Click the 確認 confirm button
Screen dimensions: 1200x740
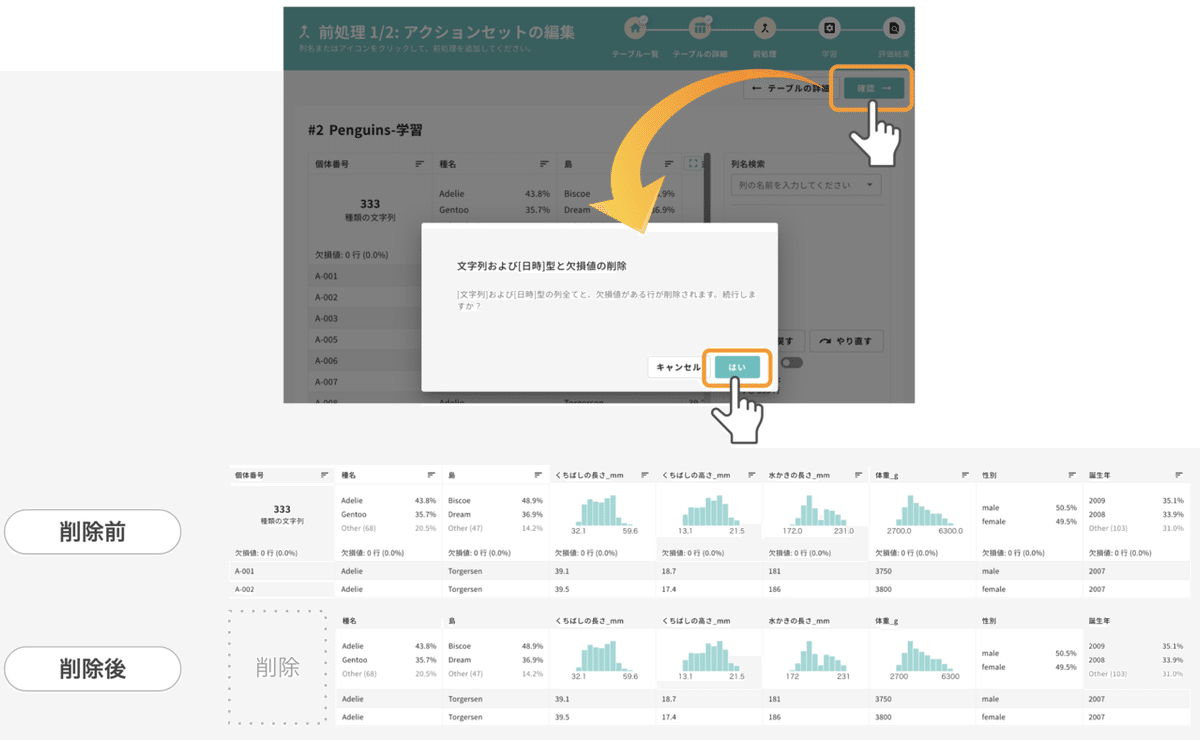[873, 89]
